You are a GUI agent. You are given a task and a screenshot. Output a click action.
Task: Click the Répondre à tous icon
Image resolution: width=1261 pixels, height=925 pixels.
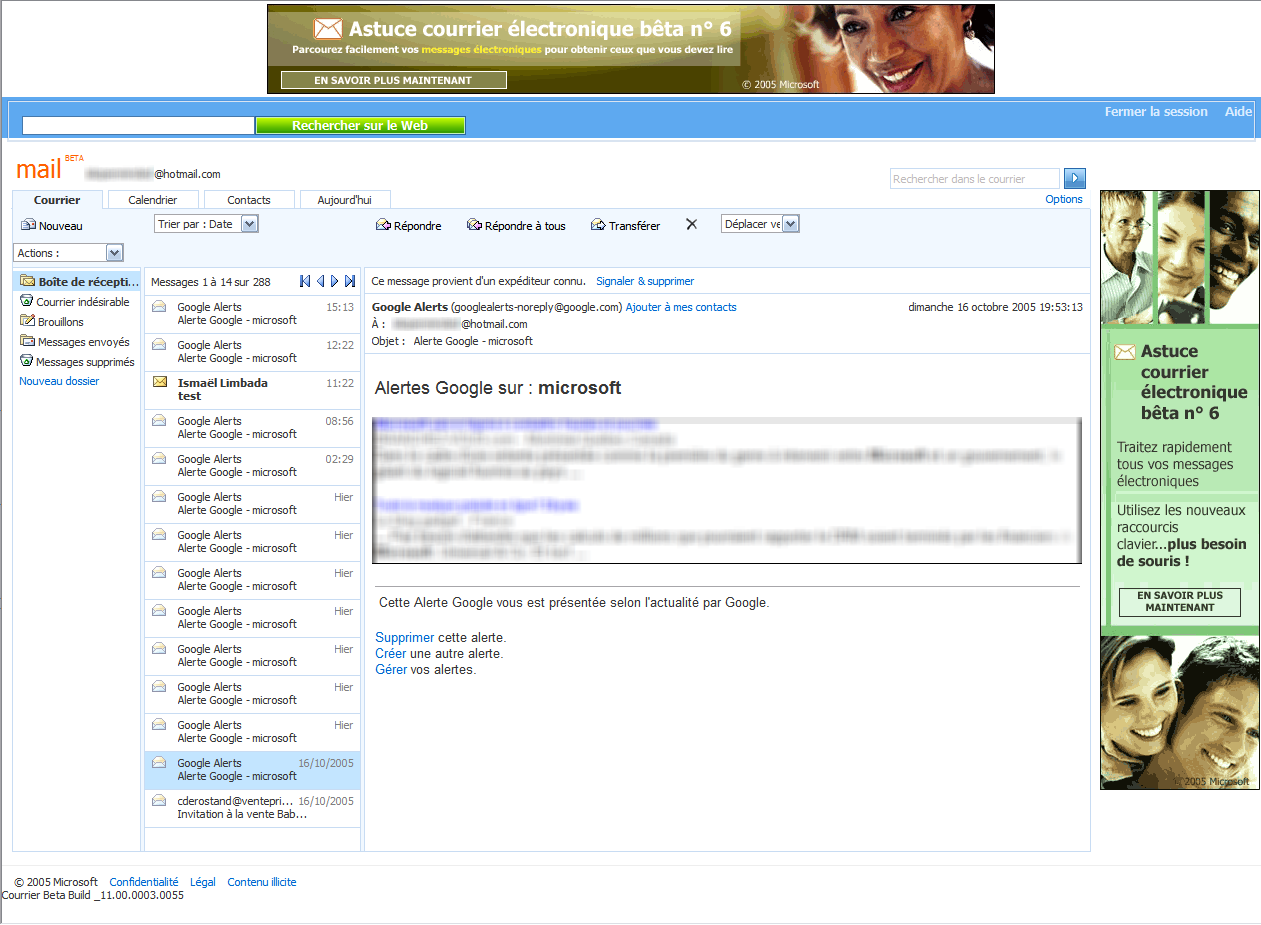(x=474, y=226)
